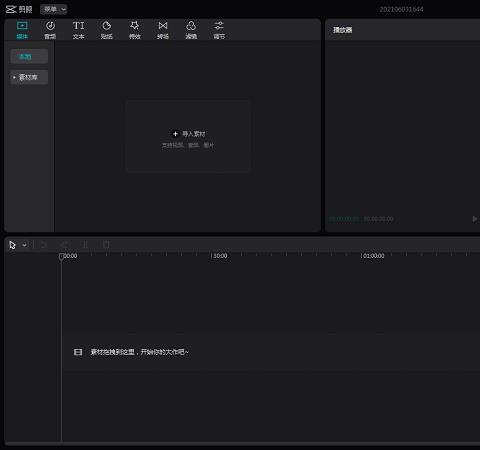Click the 导入素材 import media button
The image size is (480, 450).
click(189, 134)
